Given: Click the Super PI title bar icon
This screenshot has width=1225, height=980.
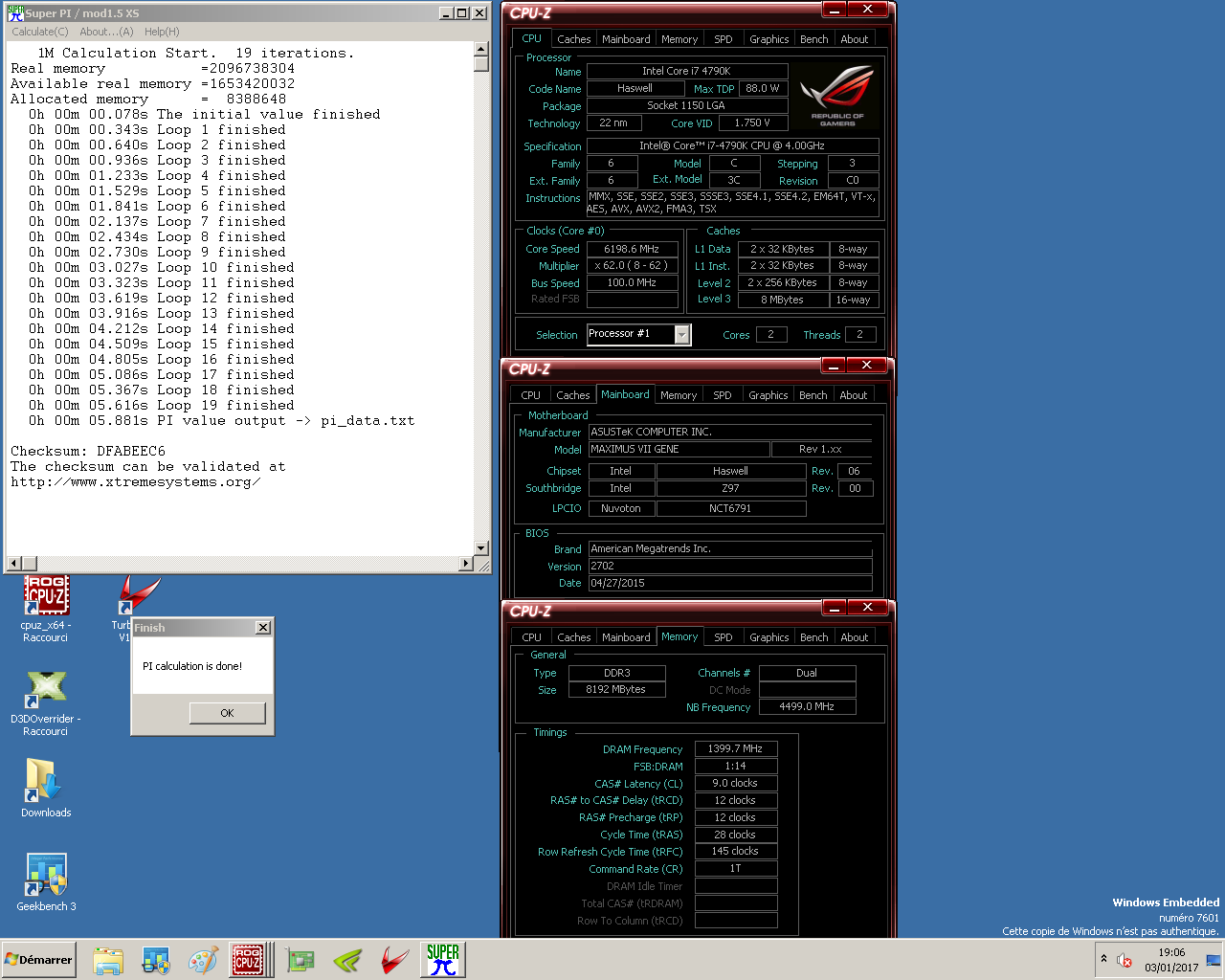Looking at the screenshot, I should pyautogui.click(x=15, y=13).
